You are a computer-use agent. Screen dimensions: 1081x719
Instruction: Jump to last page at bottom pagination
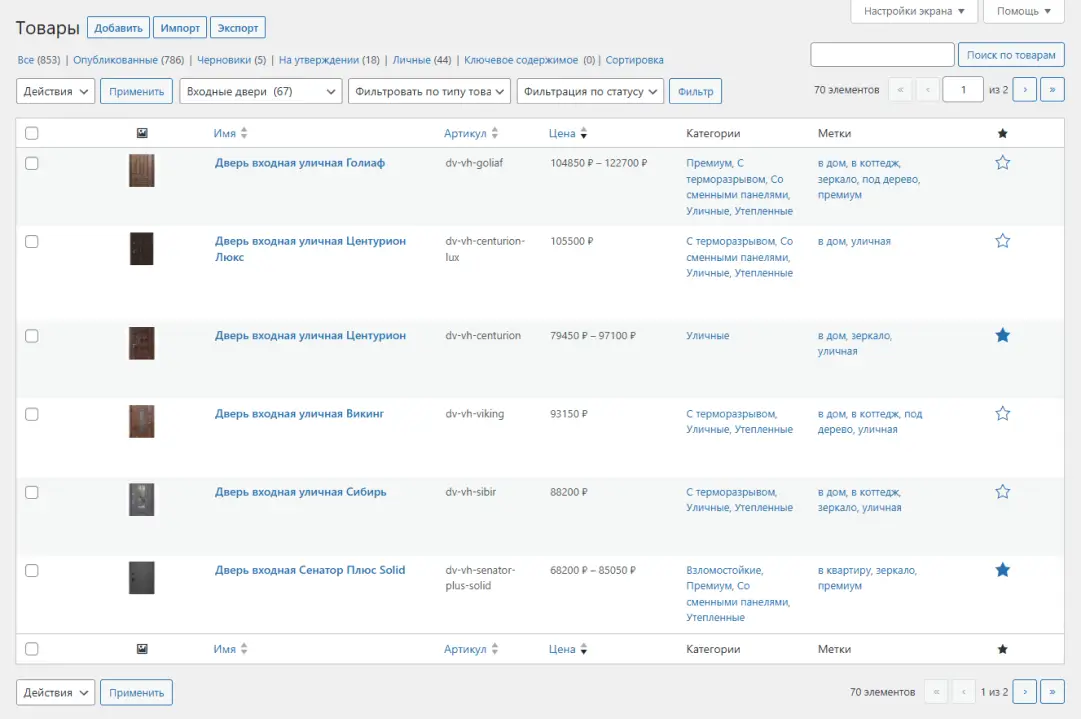tap(1052, 691)
